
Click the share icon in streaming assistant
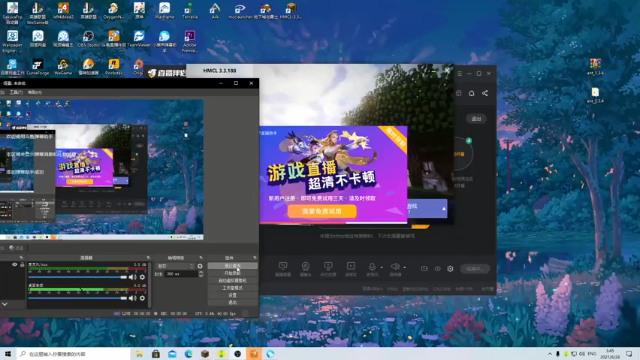pyautogui.click(x=485, y=93)
